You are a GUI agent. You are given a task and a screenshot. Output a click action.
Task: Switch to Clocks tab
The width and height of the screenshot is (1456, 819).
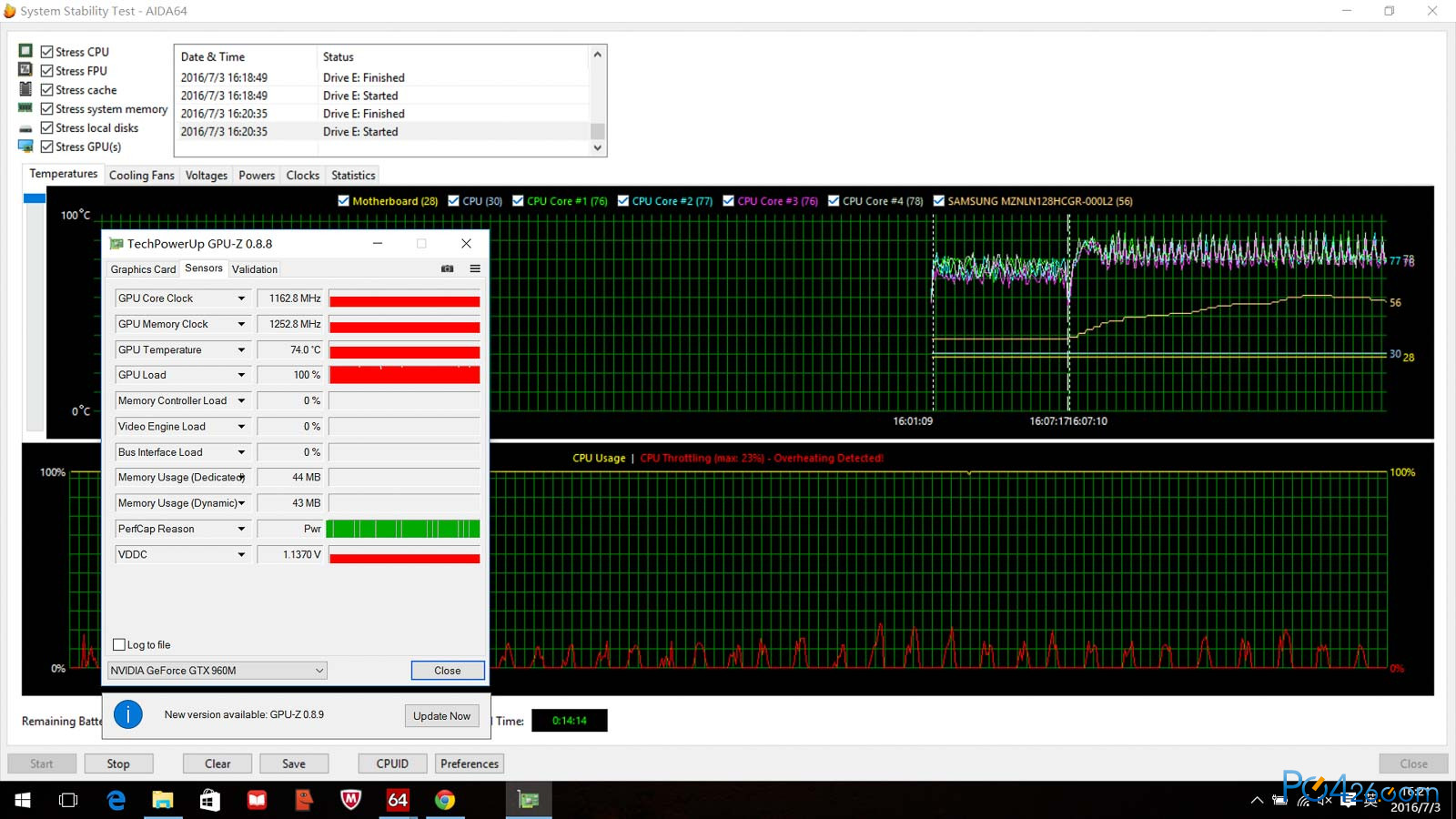(303, 176)
